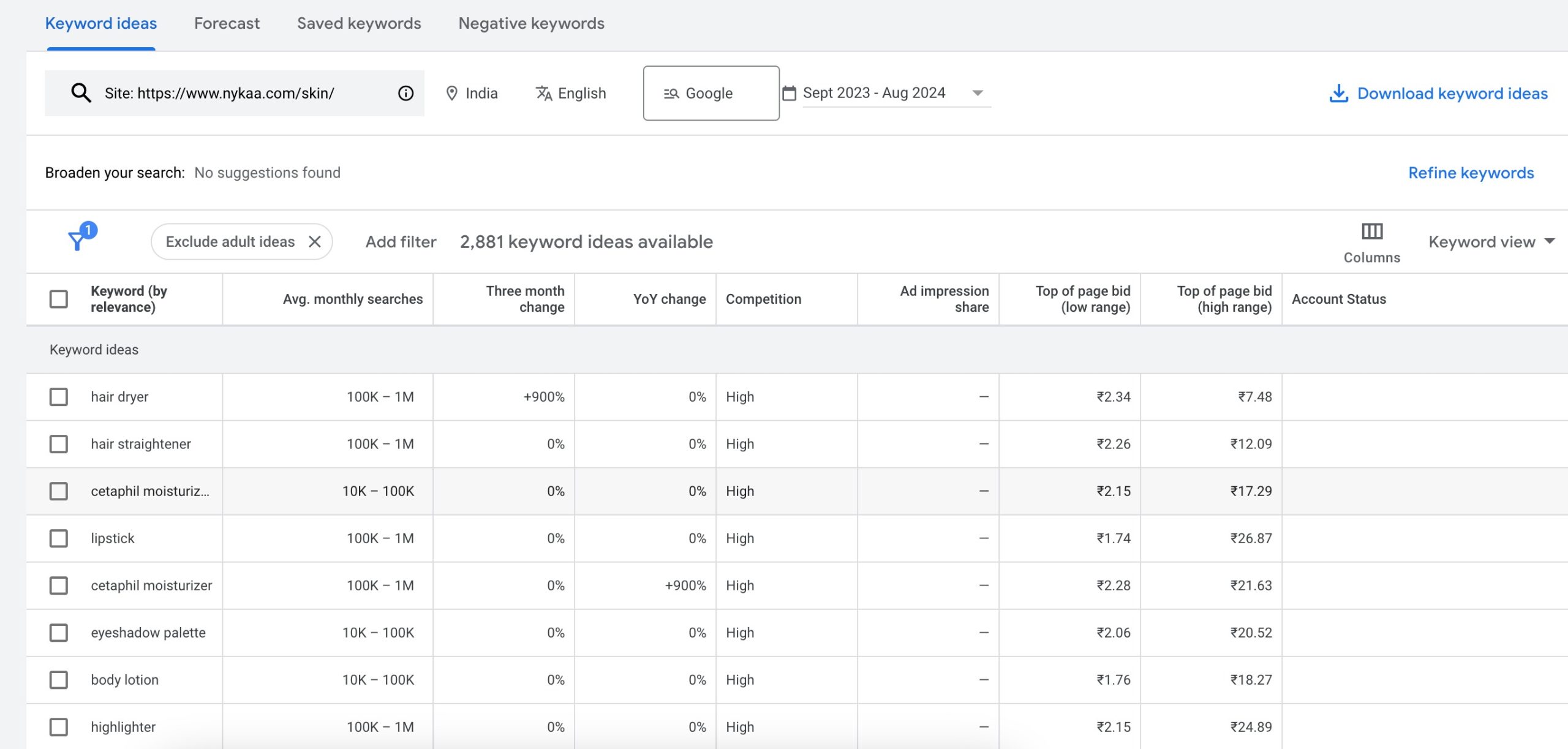The width and height of the screenshot is (1568, 749).
Task: Switch to the Keyword ideas tab
Action: pyautogui.click(x=101, y=23)
